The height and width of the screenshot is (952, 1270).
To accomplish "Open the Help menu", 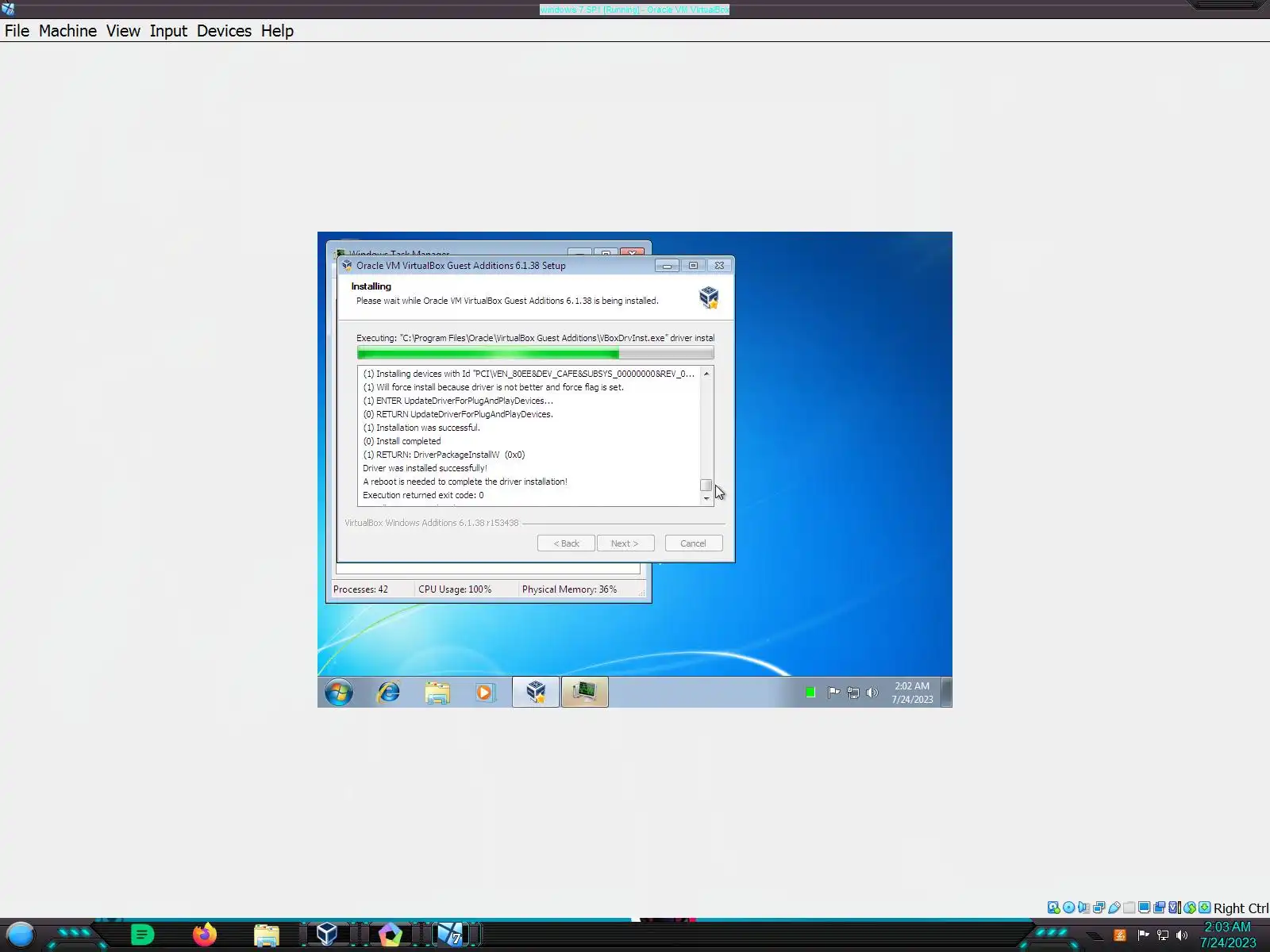I will point(277,31).
